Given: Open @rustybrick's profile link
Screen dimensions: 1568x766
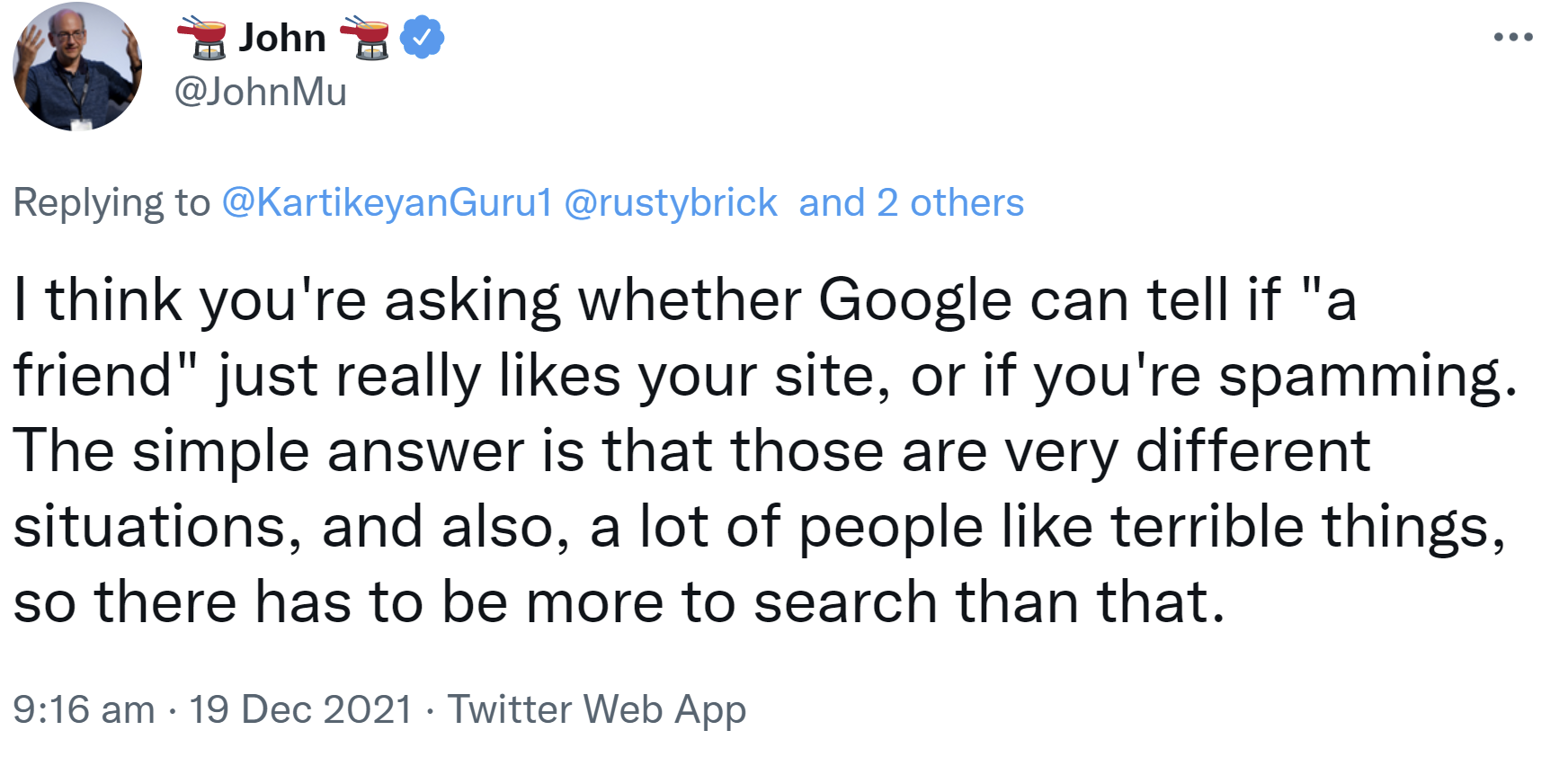Looking at the screenshot, I should pyautogui.click(x=675, y=202).
